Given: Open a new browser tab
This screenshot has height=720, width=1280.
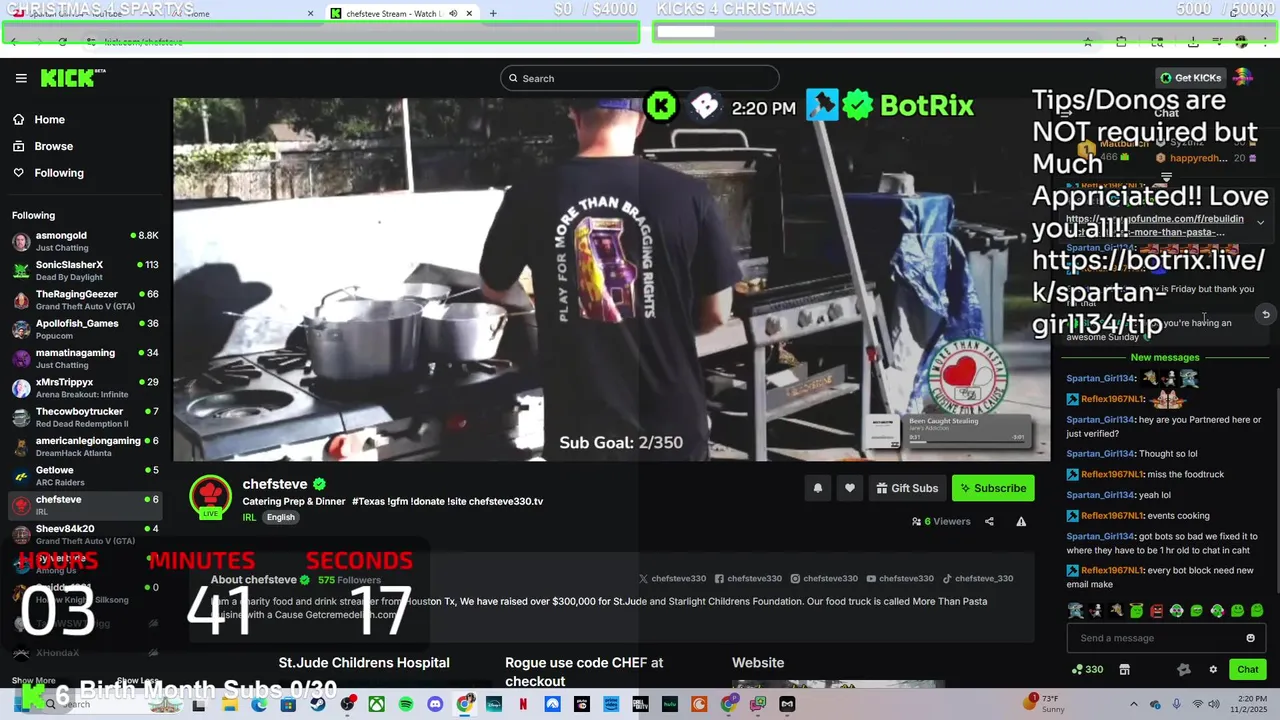Looking at the screenshot, I should coord(493,13).
